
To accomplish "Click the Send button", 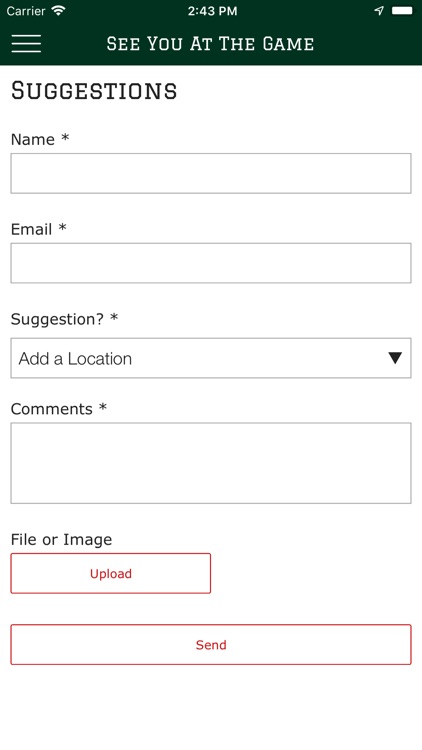I will click(211, 644).
